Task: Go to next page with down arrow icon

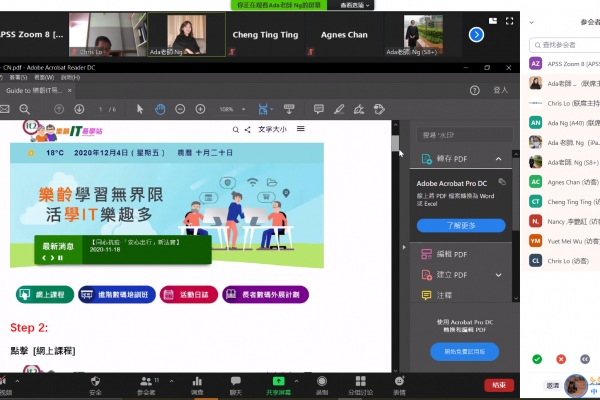Action: [79, 109]
